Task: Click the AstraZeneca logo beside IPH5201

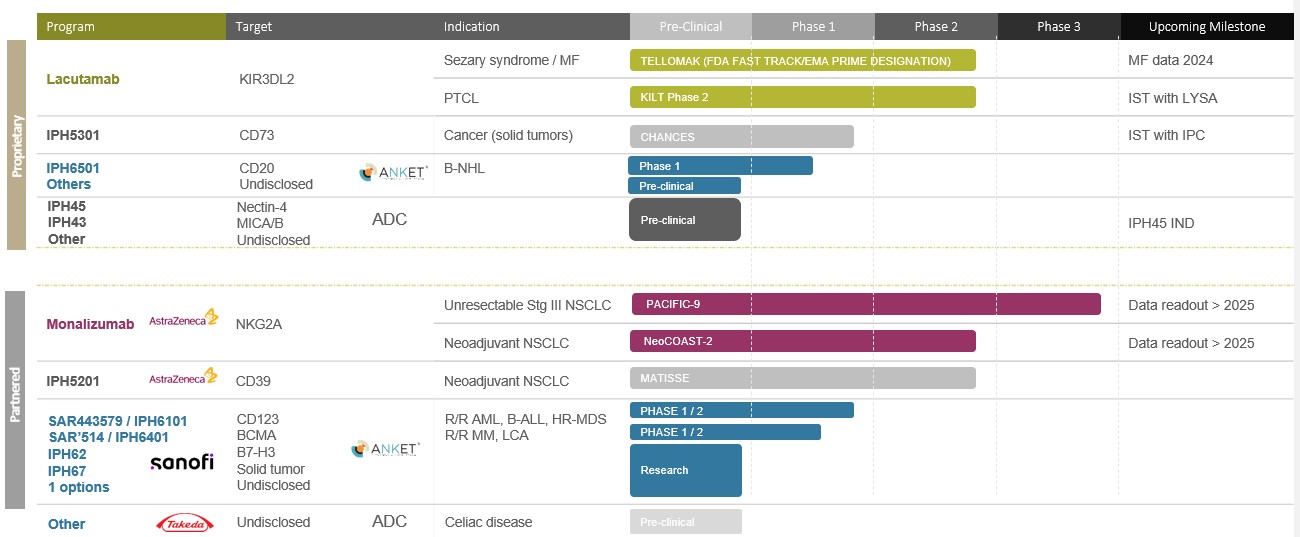Action: (183, 378)
